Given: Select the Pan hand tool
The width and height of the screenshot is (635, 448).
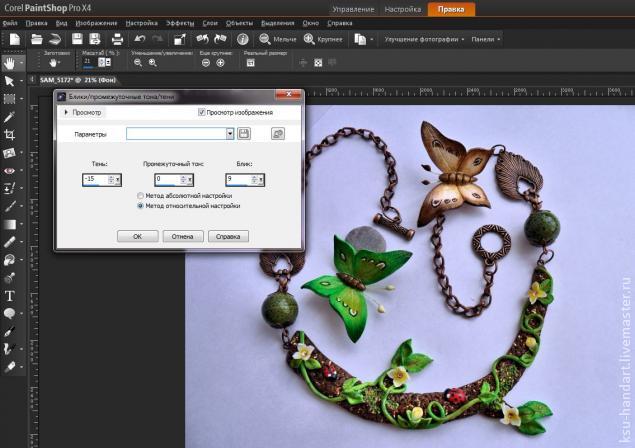Looking at the screenshot, I should (x=9, y=63).
